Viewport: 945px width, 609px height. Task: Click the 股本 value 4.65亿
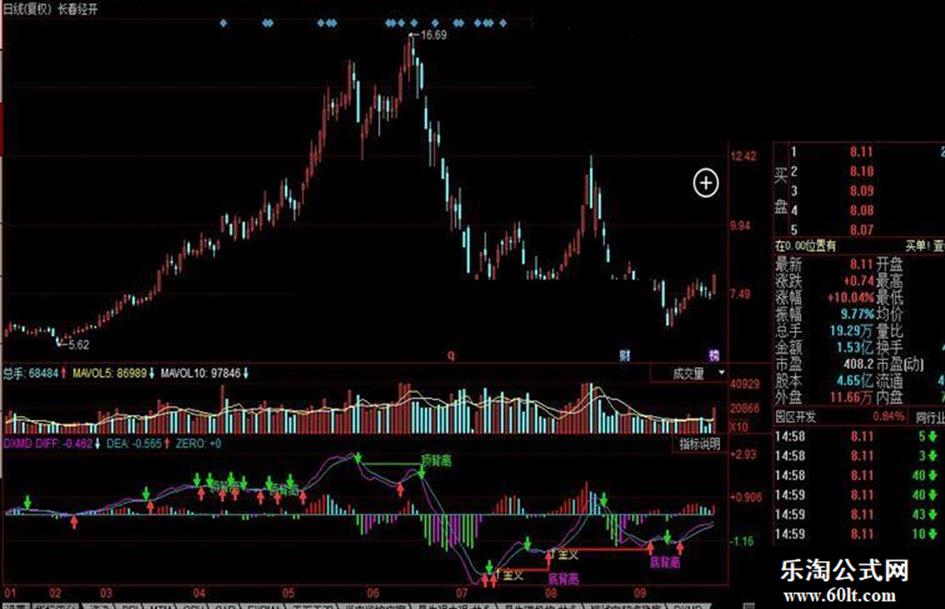855,381
